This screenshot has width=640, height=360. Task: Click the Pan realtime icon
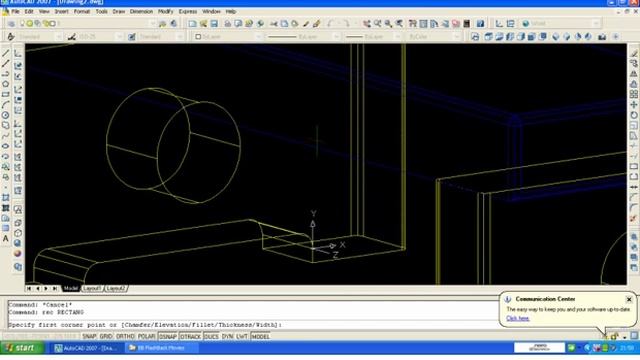[x=367, y=24]
